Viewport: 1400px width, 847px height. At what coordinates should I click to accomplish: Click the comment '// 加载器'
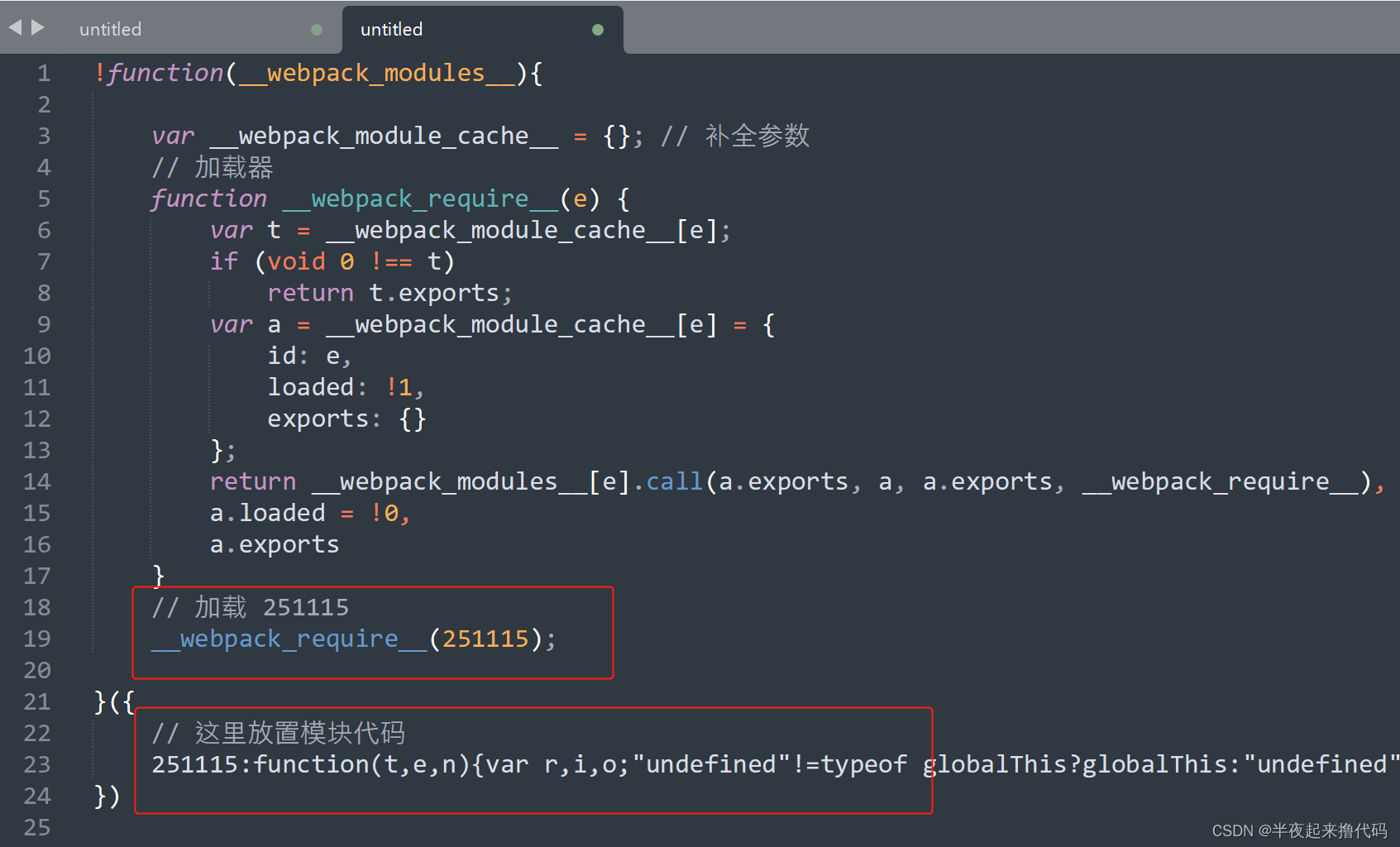click(213, 168)
